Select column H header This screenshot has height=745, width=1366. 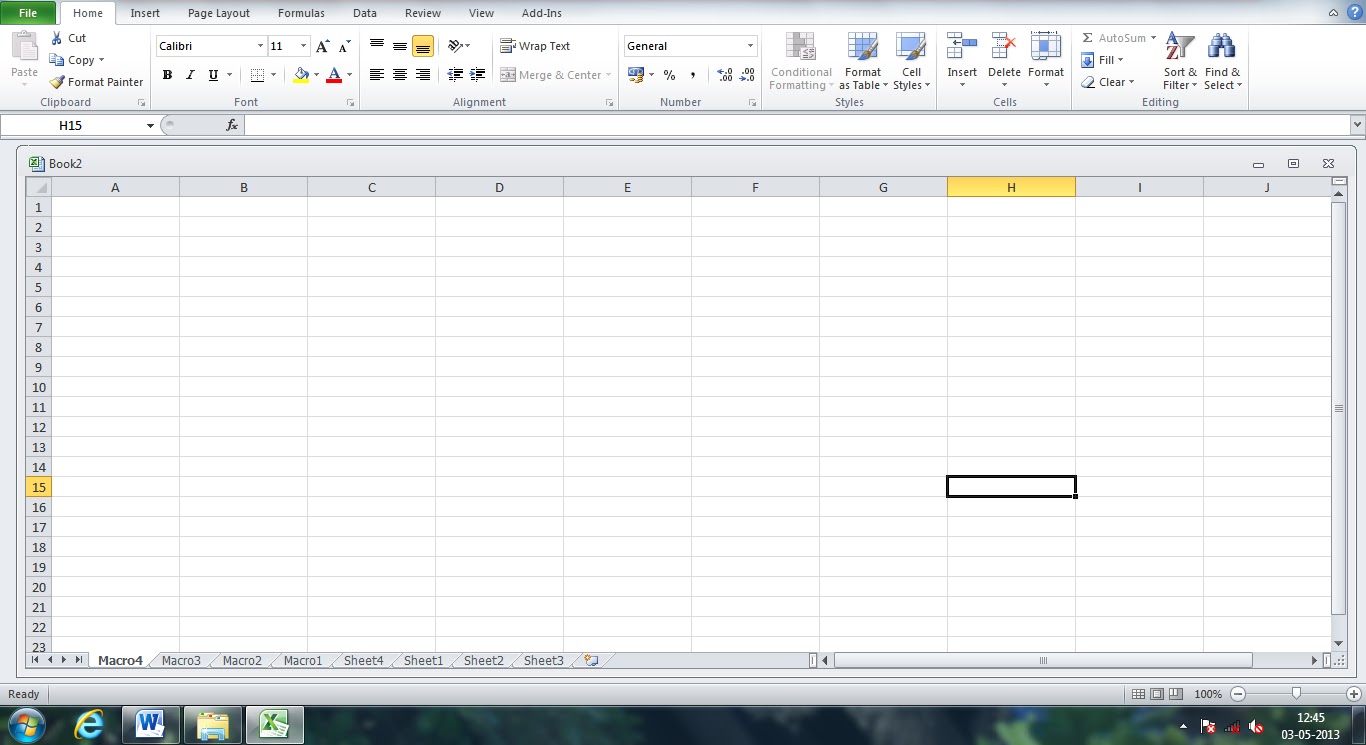pyautogui.click(x=1011, y=187)
